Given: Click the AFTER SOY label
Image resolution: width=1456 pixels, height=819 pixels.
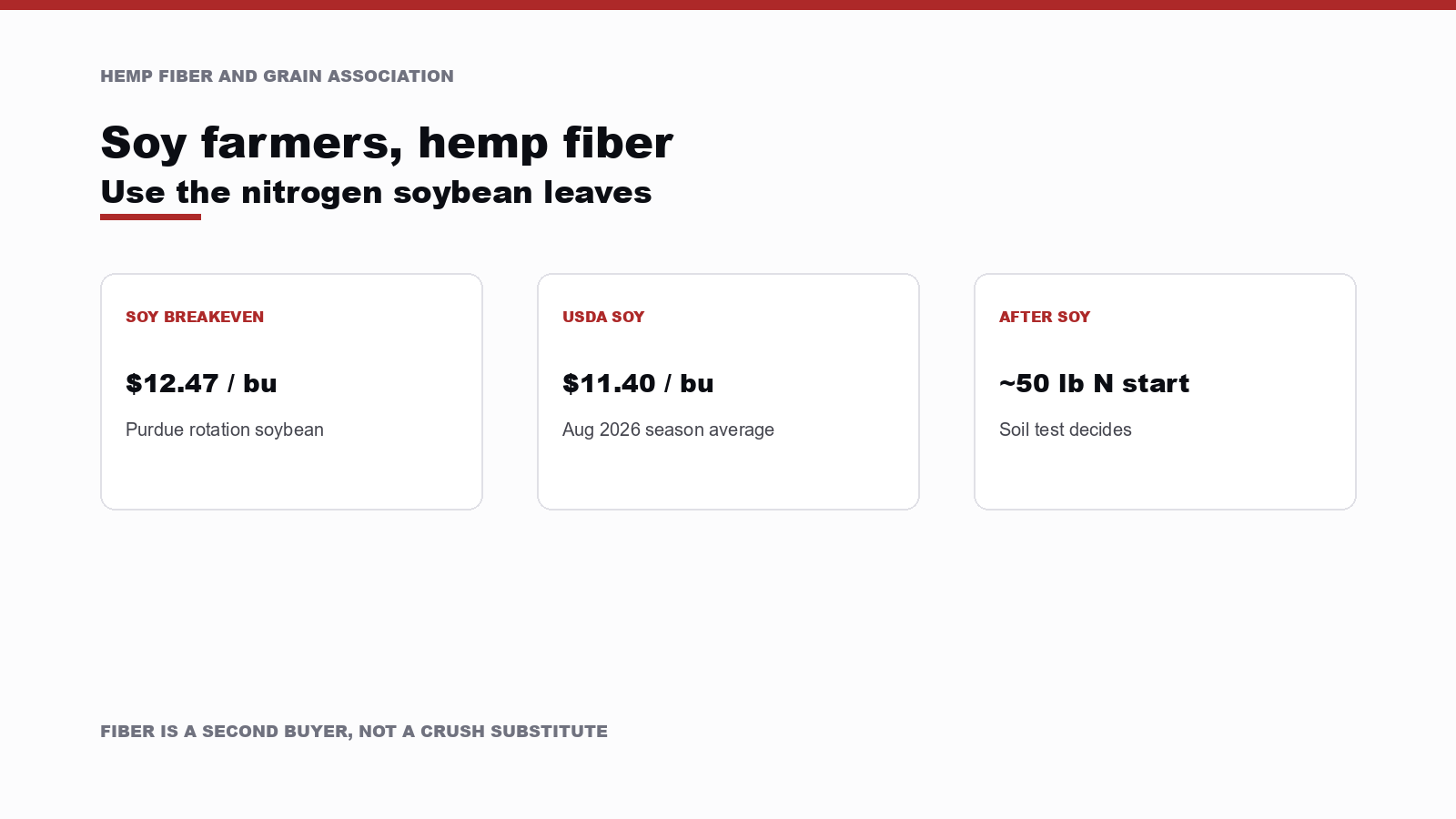Looking at the screenshot, I should [x=1045, y=317].
